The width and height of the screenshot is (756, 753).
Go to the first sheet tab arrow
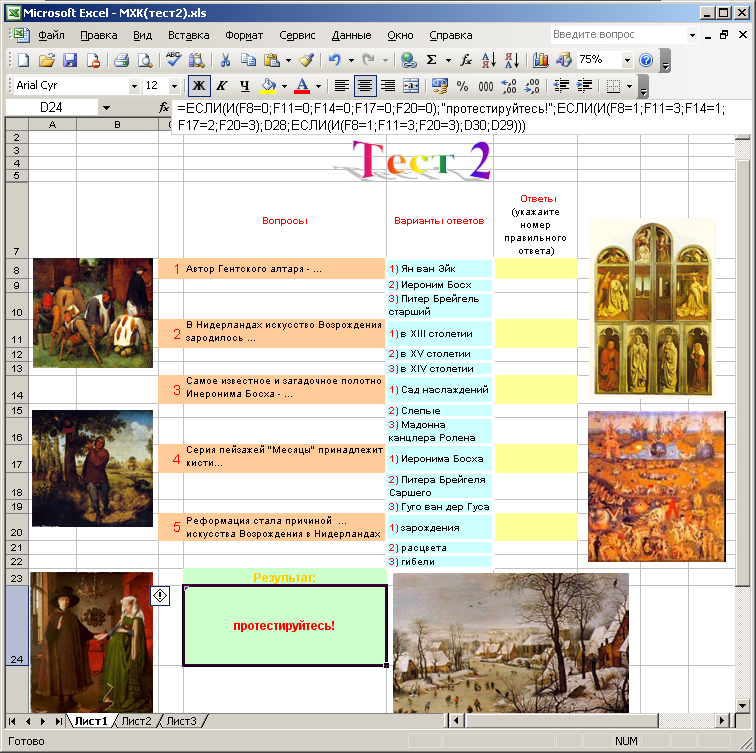pyautogui.click(x=12, y=721)
